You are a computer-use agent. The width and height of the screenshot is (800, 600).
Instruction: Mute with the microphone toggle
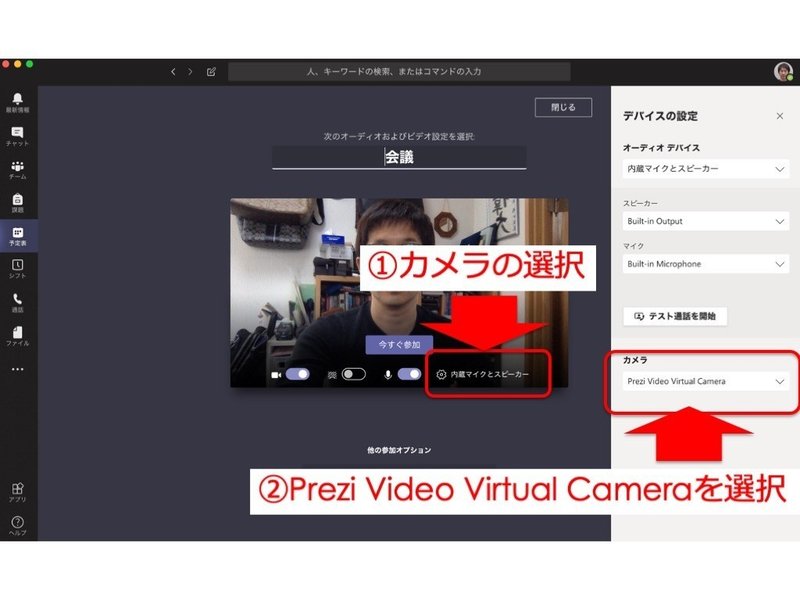409,374
